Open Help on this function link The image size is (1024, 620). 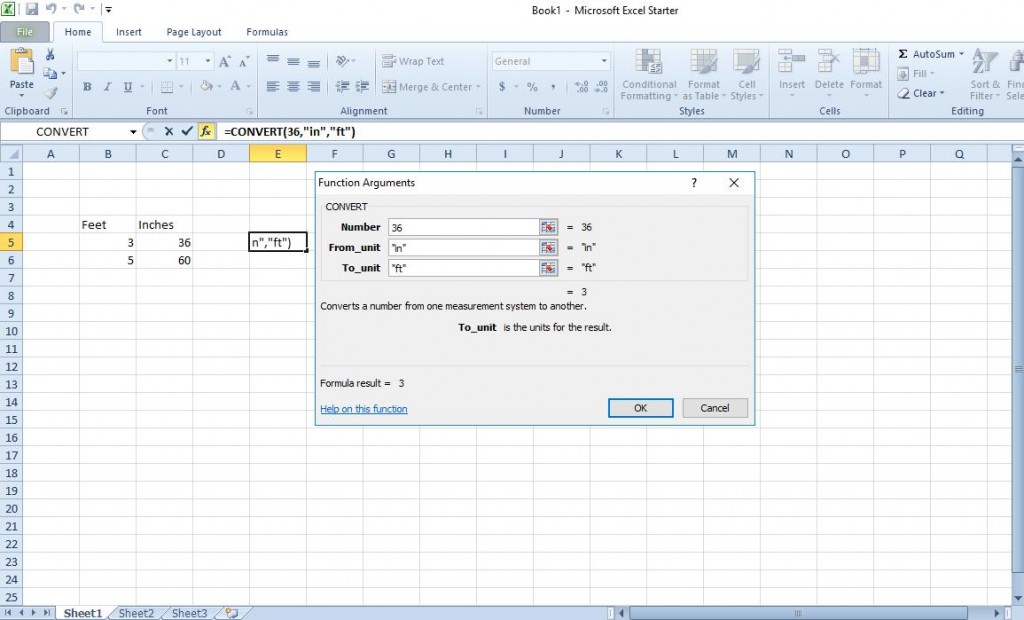point(364,409)
